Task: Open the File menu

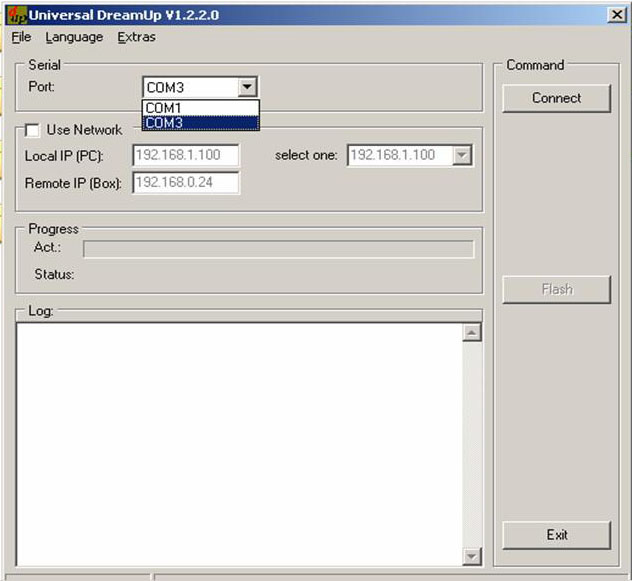Action: 21,37
